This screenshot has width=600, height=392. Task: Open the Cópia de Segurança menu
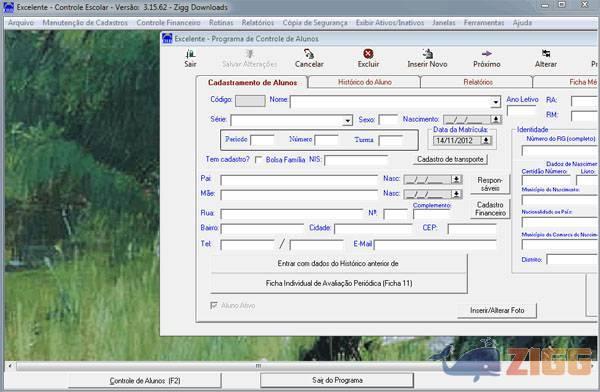pos(315,23)
